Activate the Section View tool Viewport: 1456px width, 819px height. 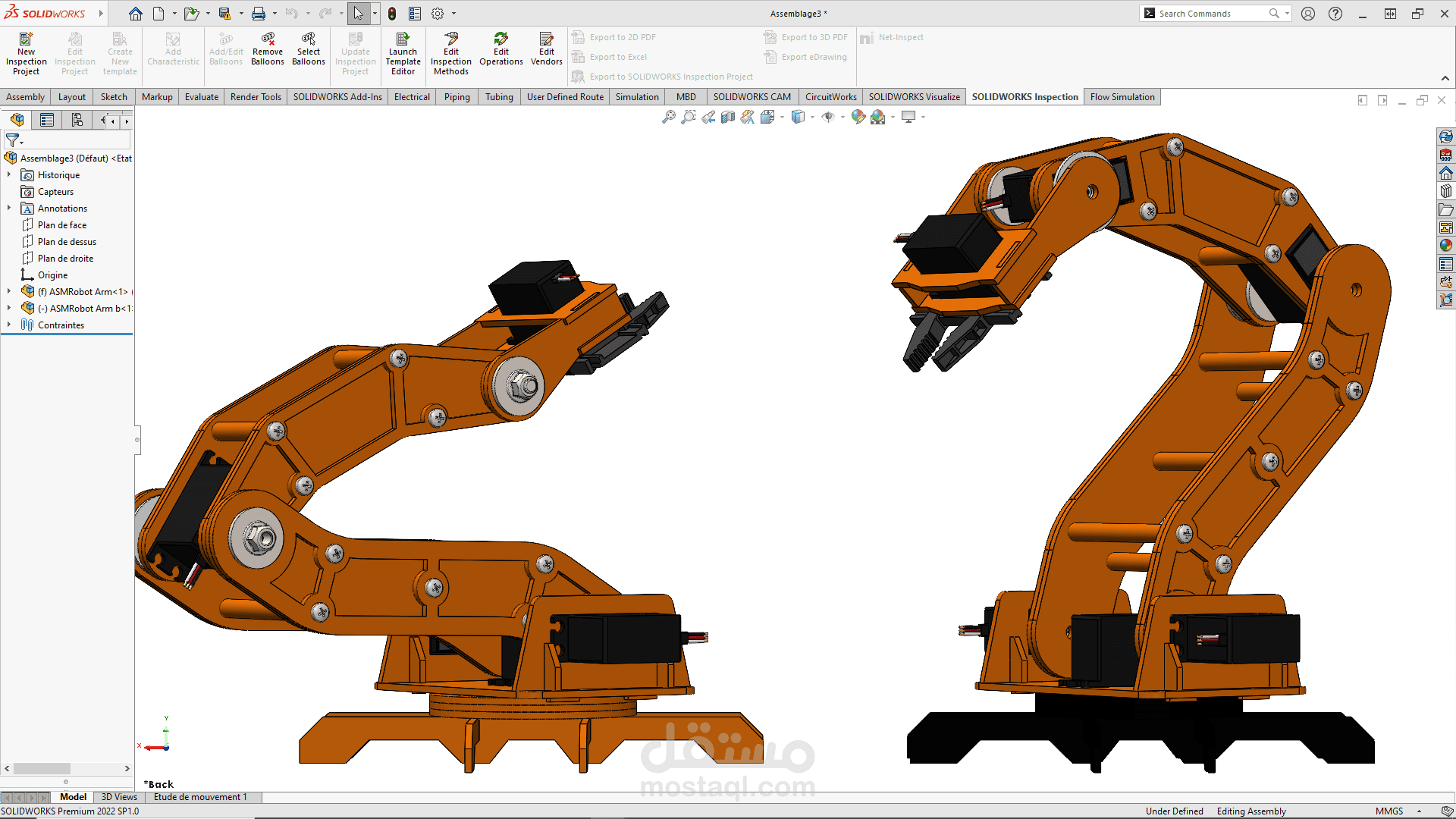tap(728, 117)
